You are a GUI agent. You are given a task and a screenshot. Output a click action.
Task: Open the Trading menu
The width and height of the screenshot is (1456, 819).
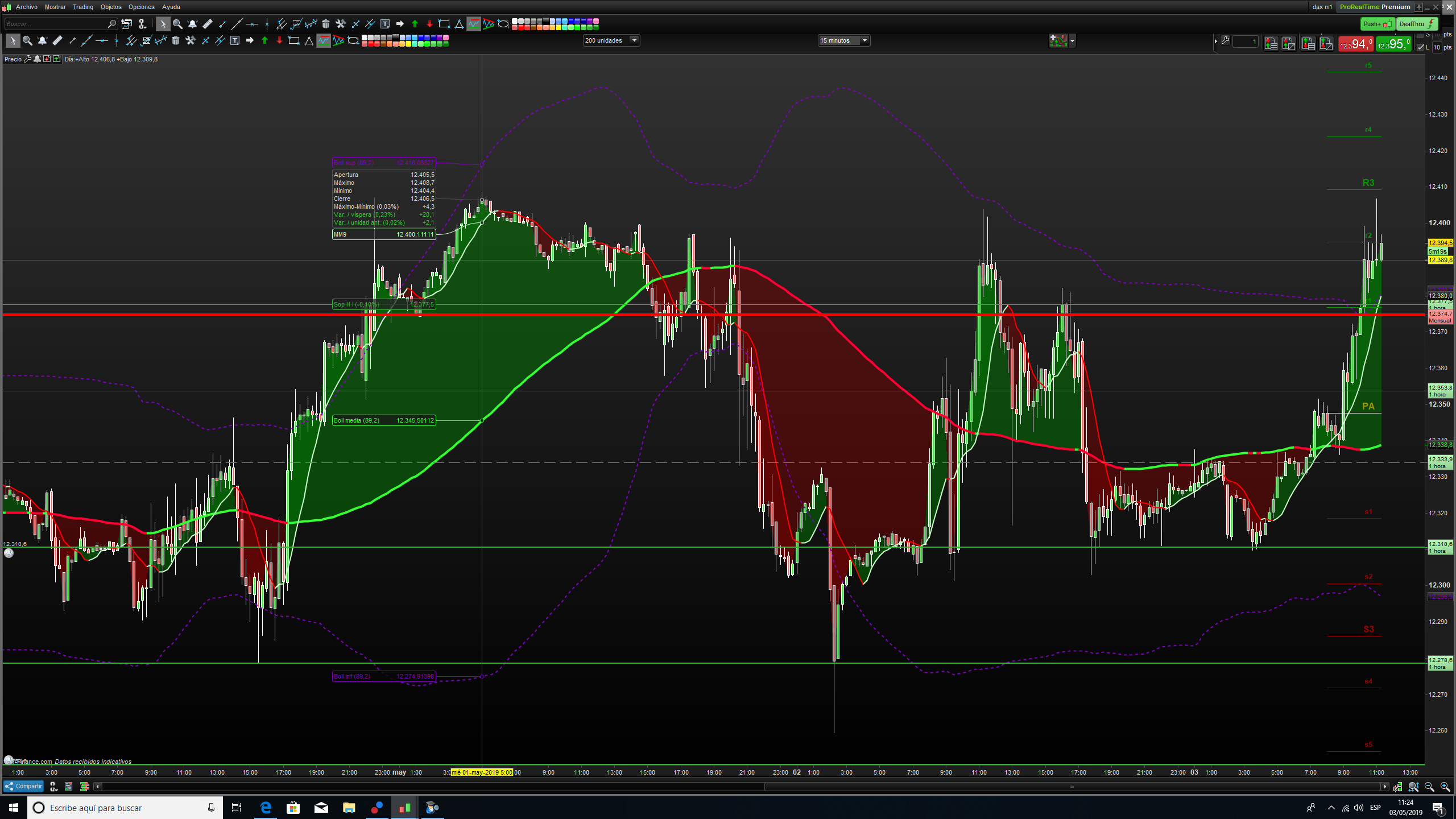(x=82, y=7)
